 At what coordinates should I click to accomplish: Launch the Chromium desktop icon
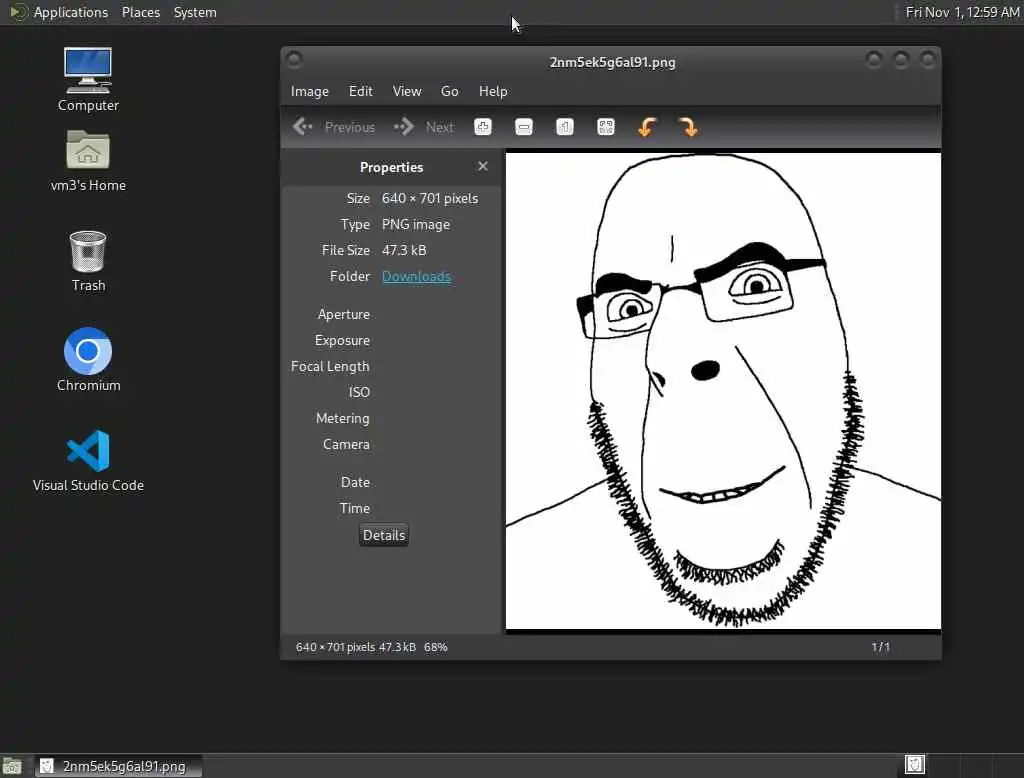[x=88, y=359]
